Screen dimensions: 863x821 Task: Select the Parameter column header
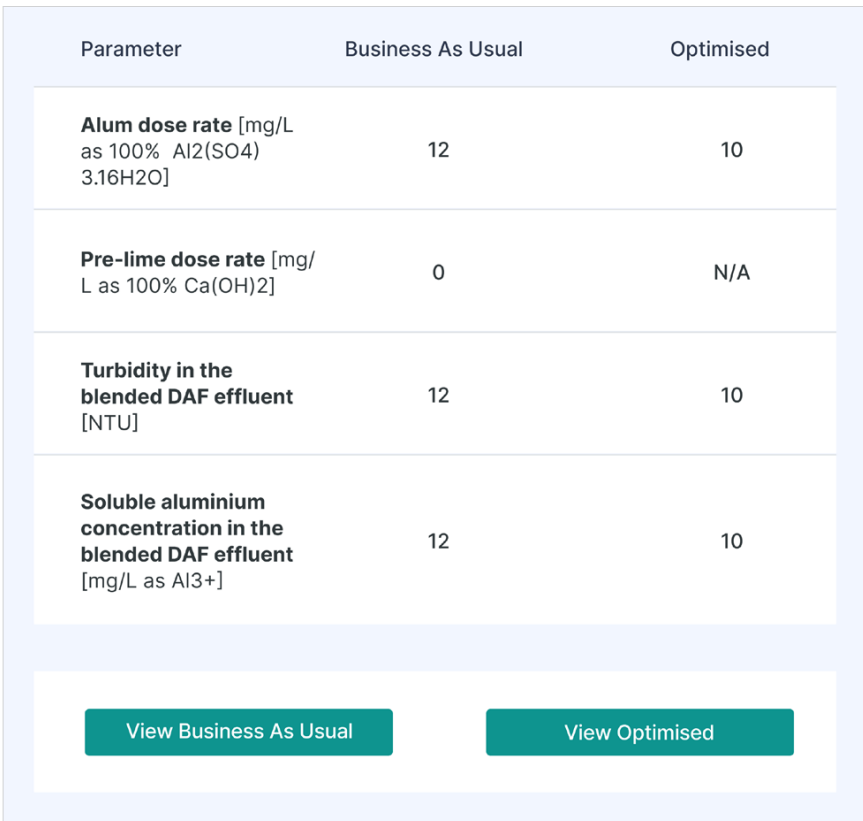pos(131,49)
